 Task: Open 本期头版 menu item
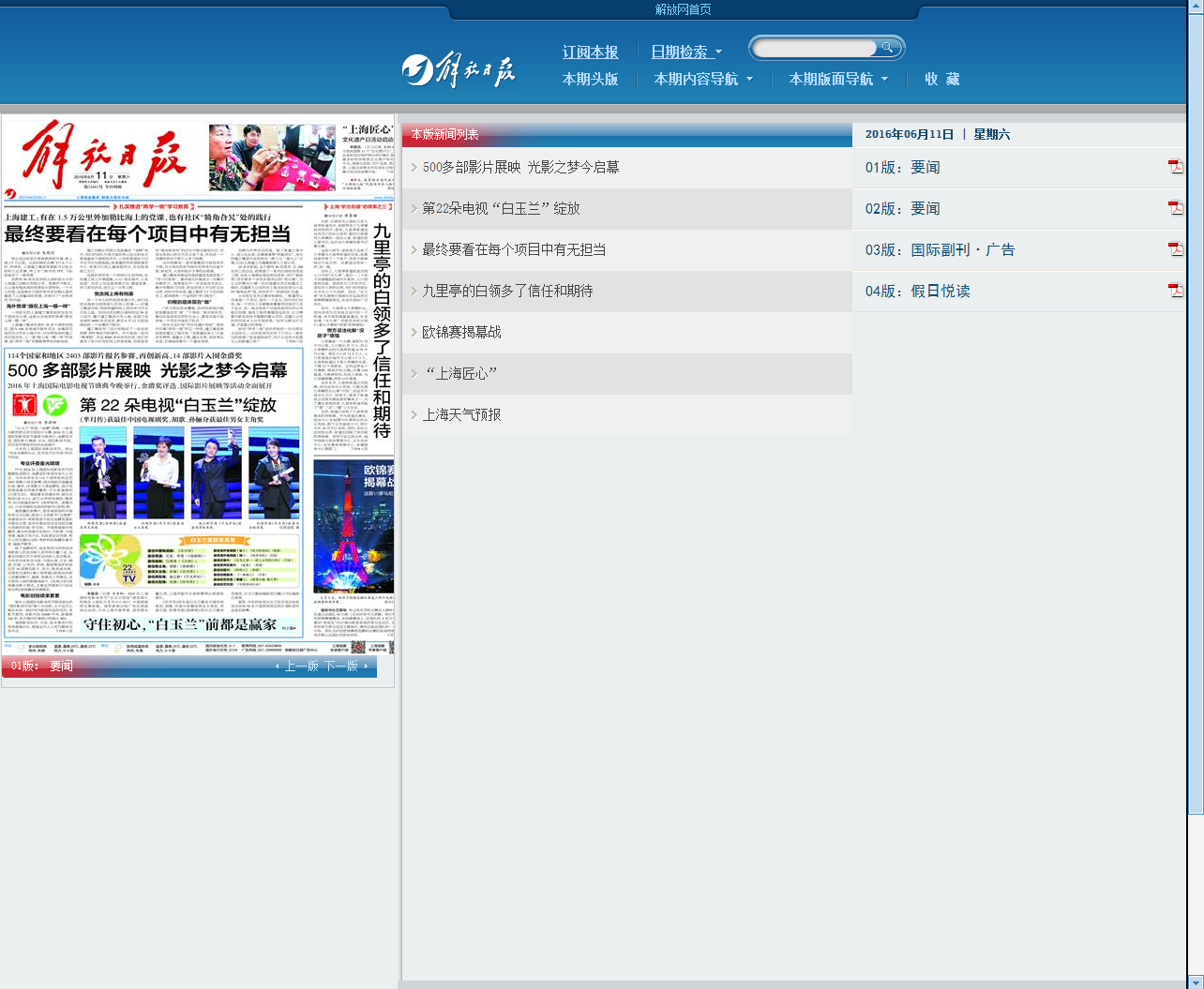[x=590, y=80]
